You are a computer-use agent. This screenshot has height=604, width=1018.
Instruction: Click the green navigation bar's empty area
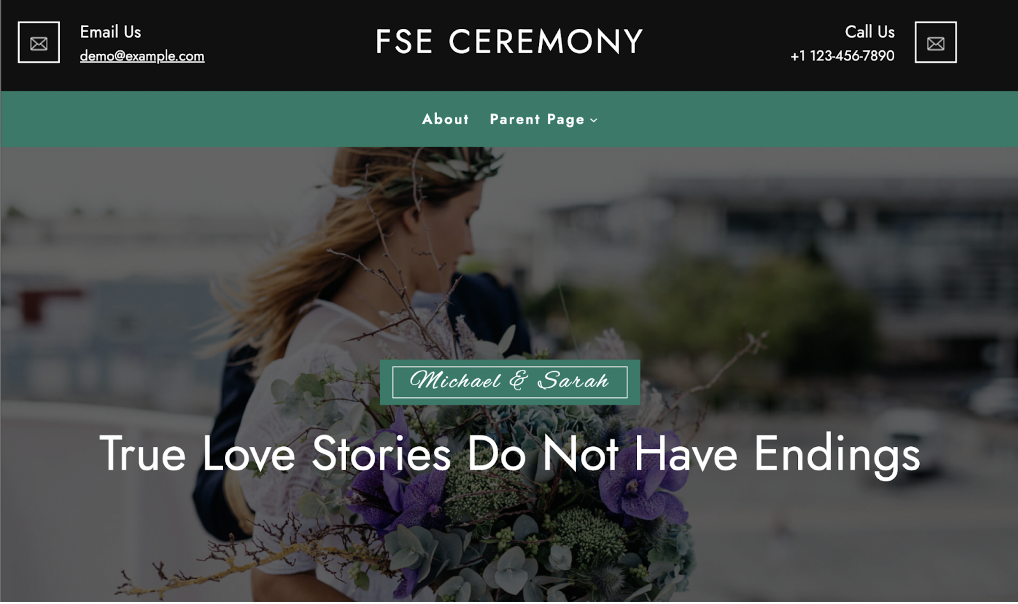[x=812, y=120]
